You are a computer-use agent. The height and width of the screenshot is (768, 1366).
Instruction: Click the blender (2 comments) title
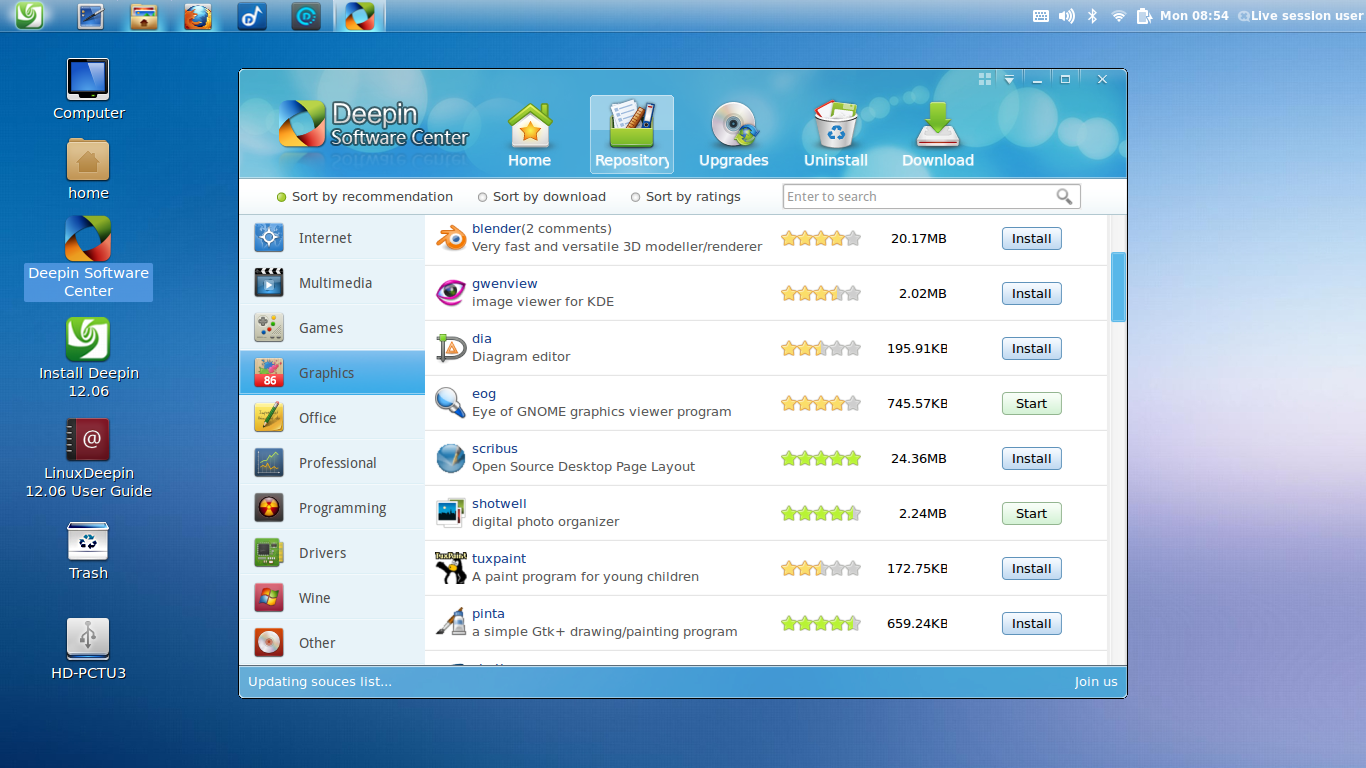(541, 228)
